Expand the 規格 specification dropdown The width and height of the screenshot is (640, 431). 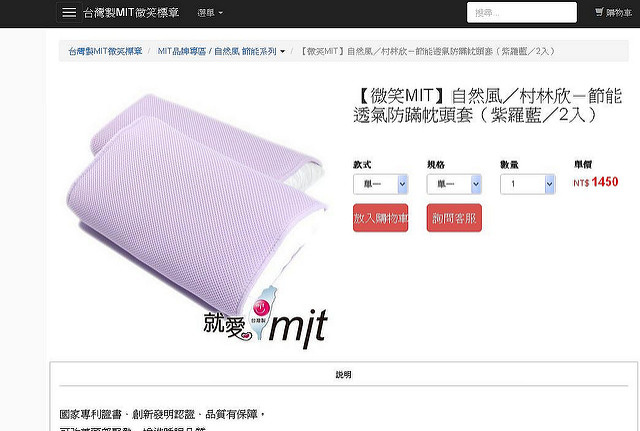coord(454,184)
